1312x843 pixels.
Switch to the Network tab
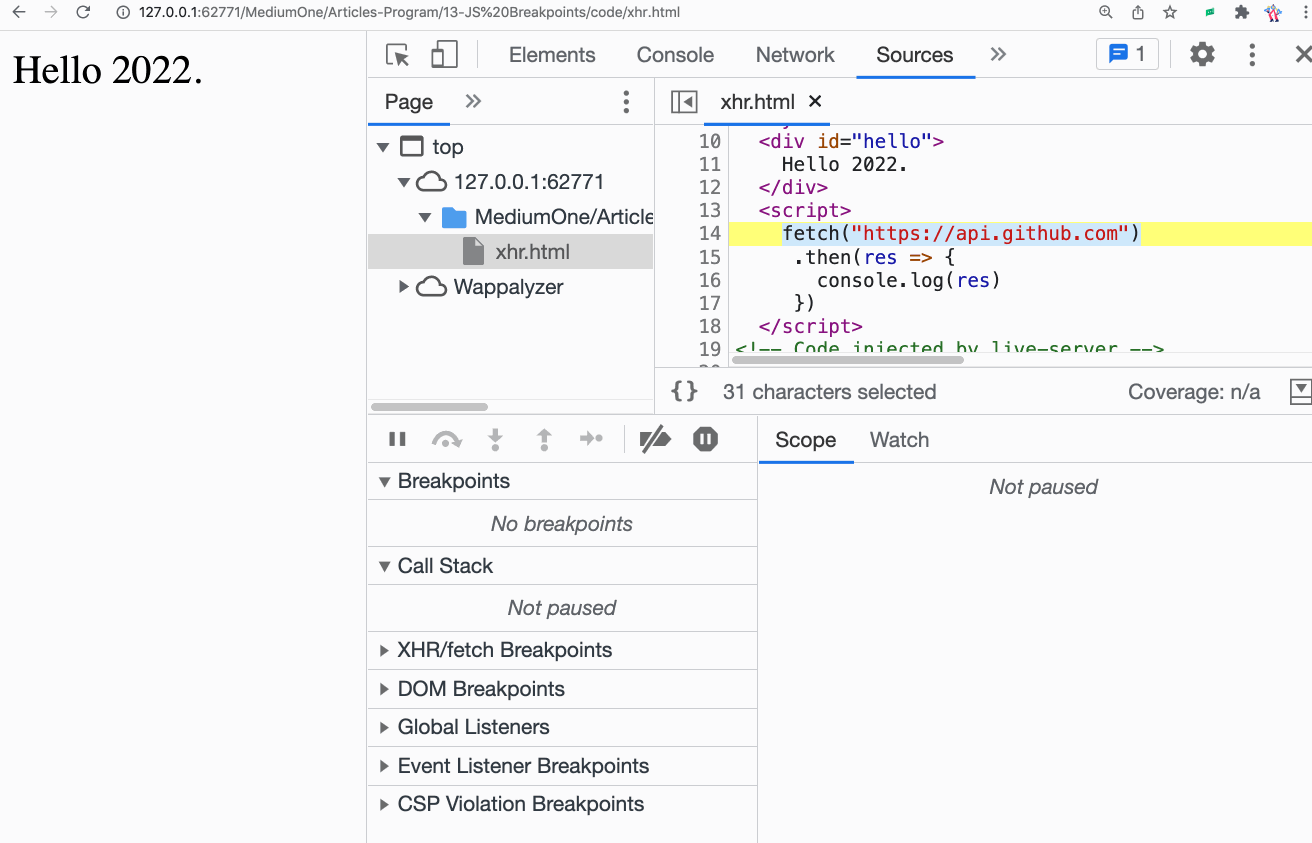(795, 55)
